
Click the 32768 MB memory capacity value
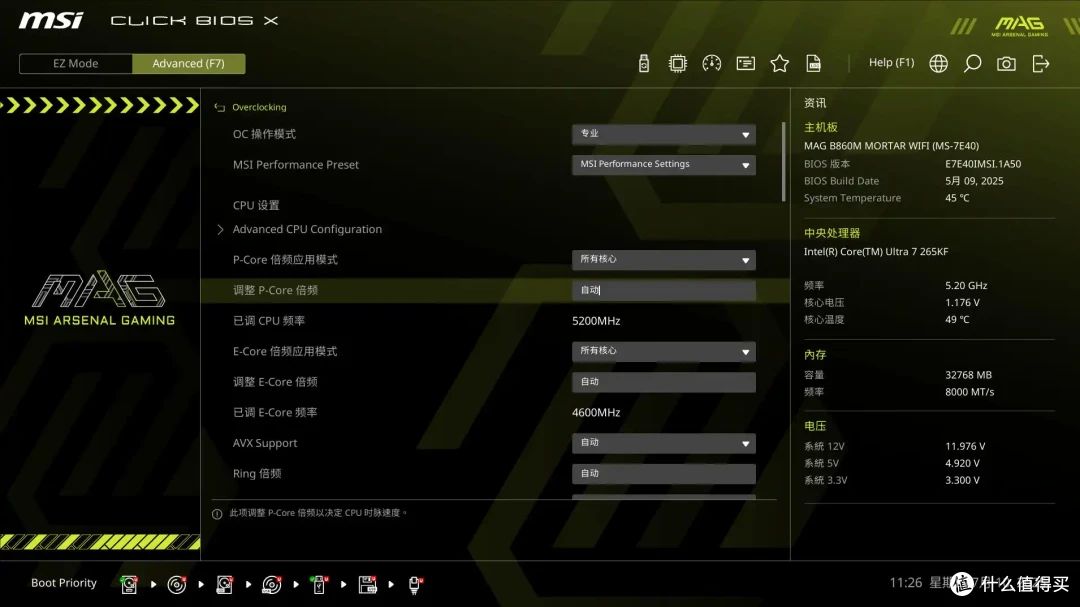pyautogui.click(x=968, y=375)
